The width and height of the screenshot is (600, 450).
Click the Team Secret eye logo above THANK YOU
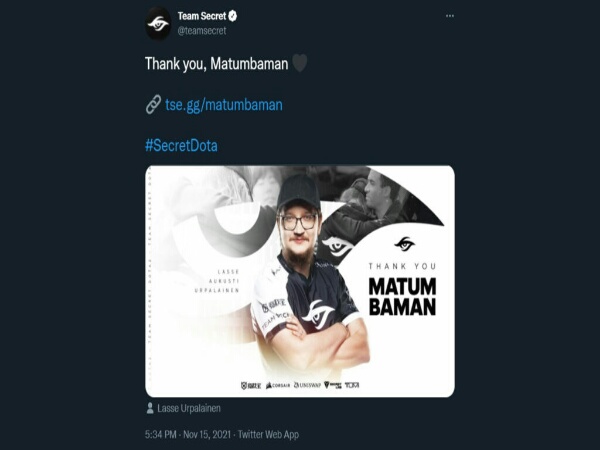point(404,244)
